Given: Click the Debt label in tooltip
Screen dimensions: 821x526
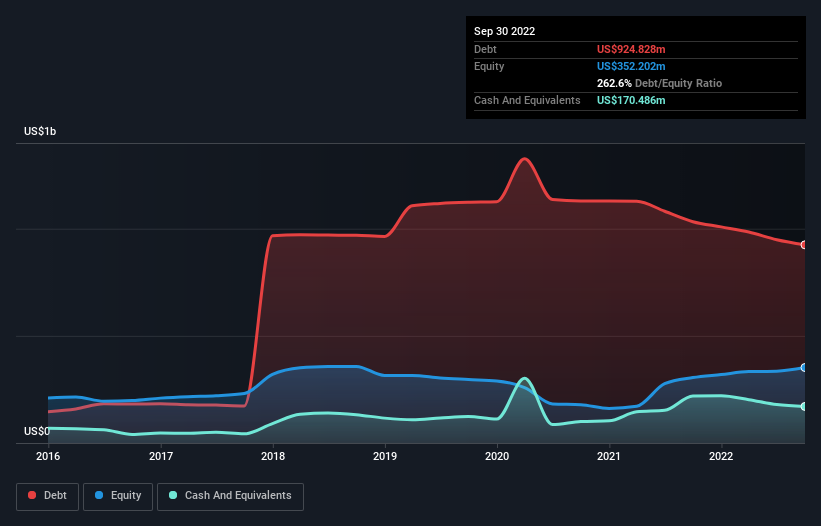Looking at the screenshot, I should click(485, 49).
